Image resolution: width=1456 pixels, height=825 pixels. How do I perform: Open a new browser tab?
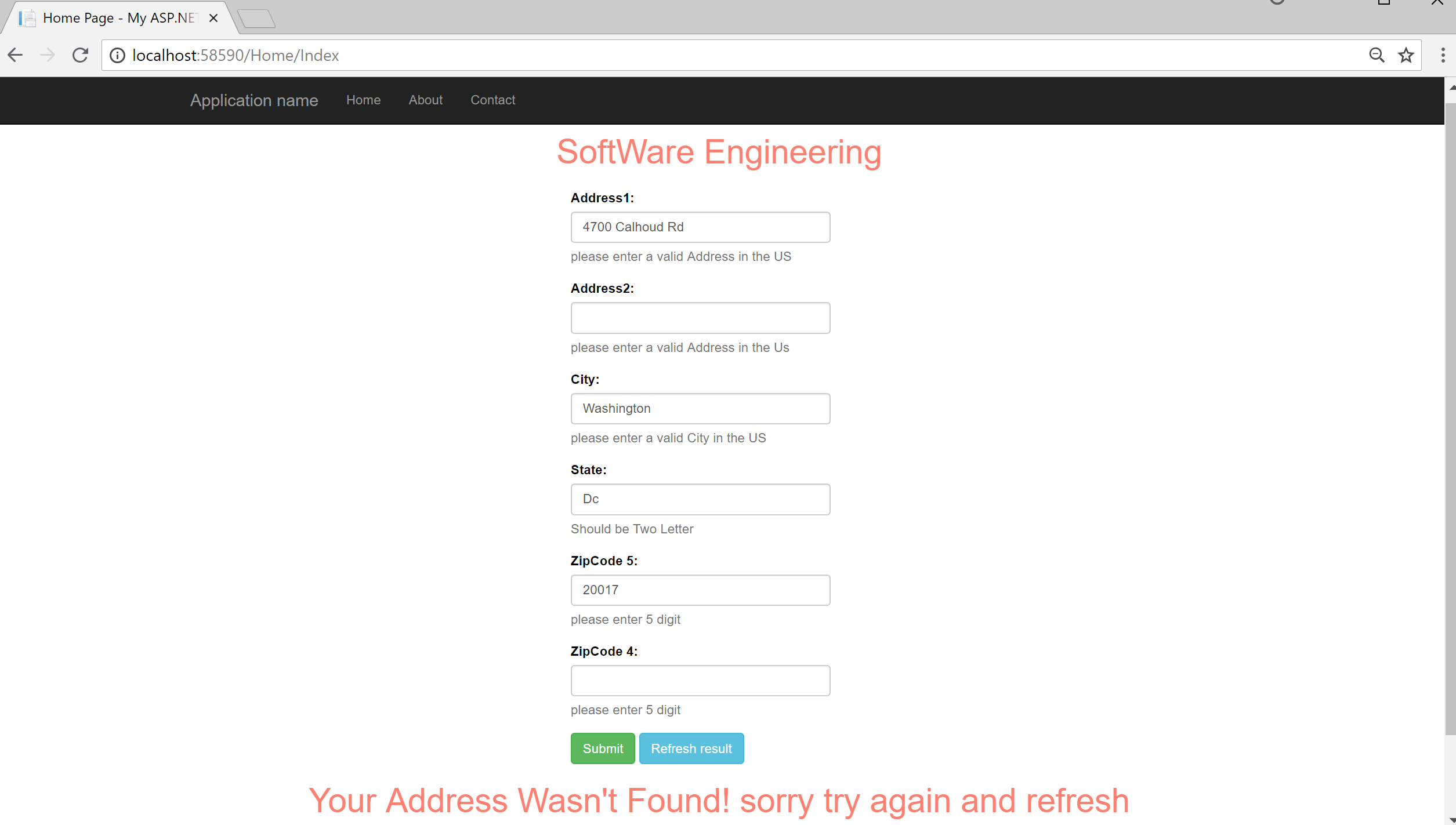tap(256, 19)
